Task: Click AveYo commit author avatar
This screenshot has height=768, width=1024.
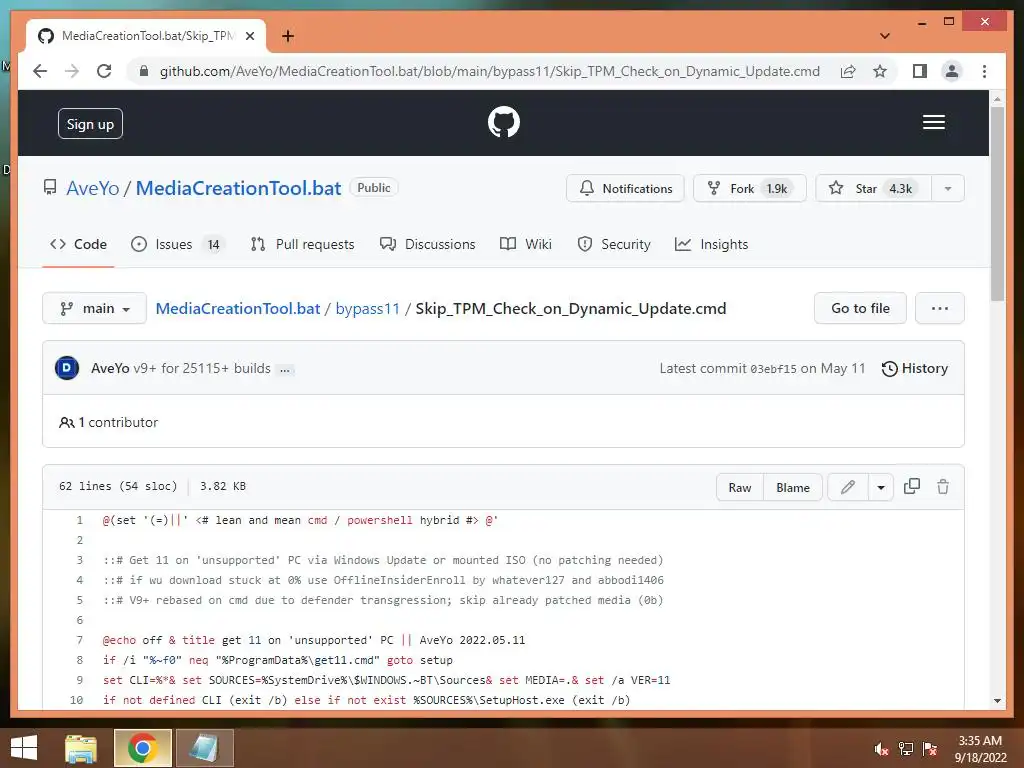Action: click(x=67, y=368)
